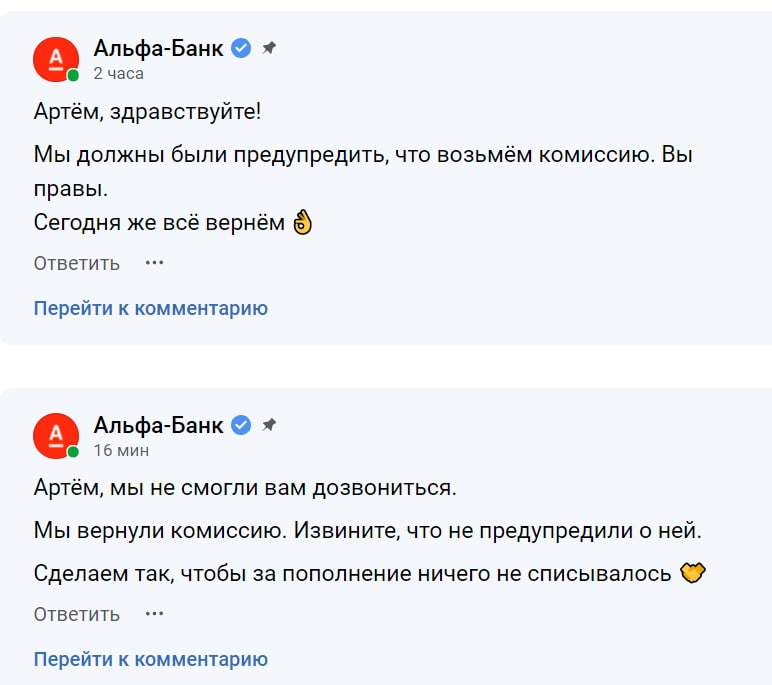772x685 pixels.
Task: Open Альфа-Банк name link in second comment
Action: [159, 425]
